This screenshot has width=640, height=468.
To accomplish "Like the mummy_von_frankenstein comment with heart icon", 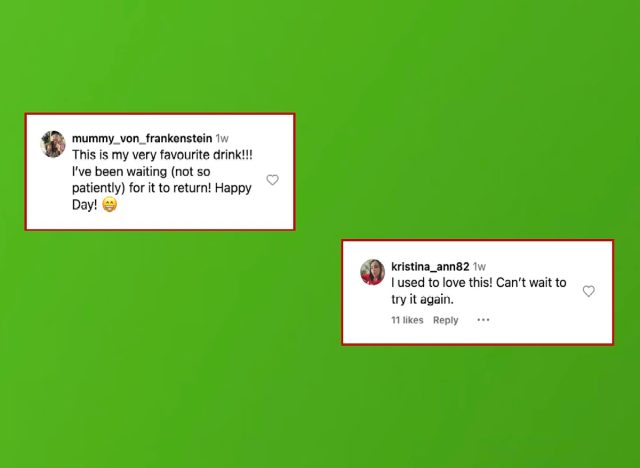I will [272, 180].
